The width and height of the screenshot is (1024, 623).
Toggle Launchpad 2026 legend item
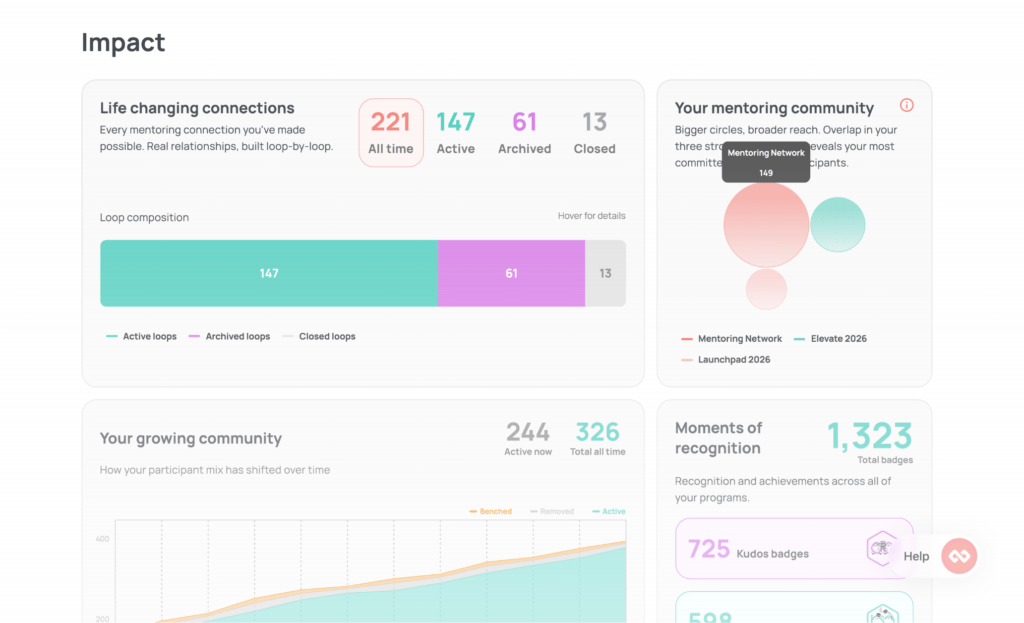coord(726,359)
